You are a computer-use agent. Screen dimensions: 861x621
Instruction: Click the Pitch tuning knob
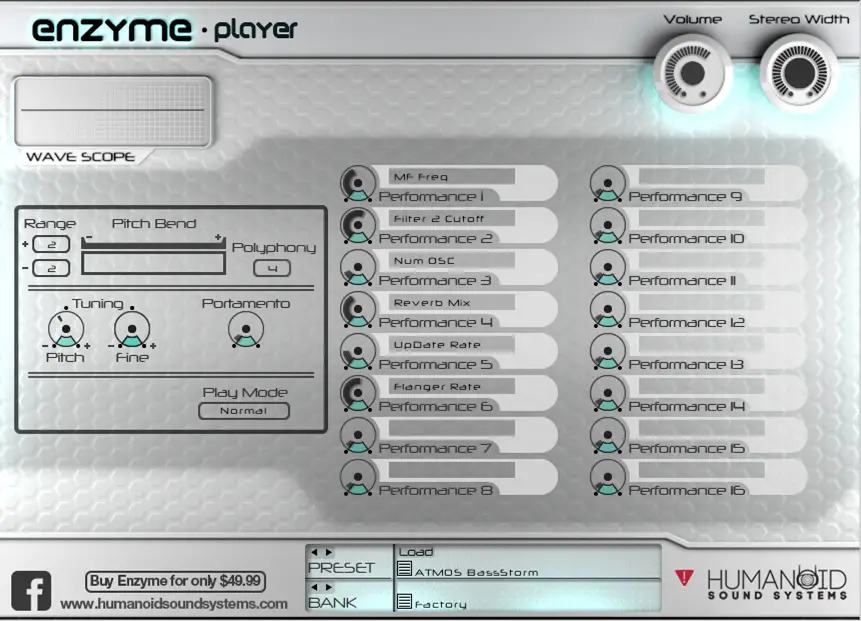pos(66,329)
